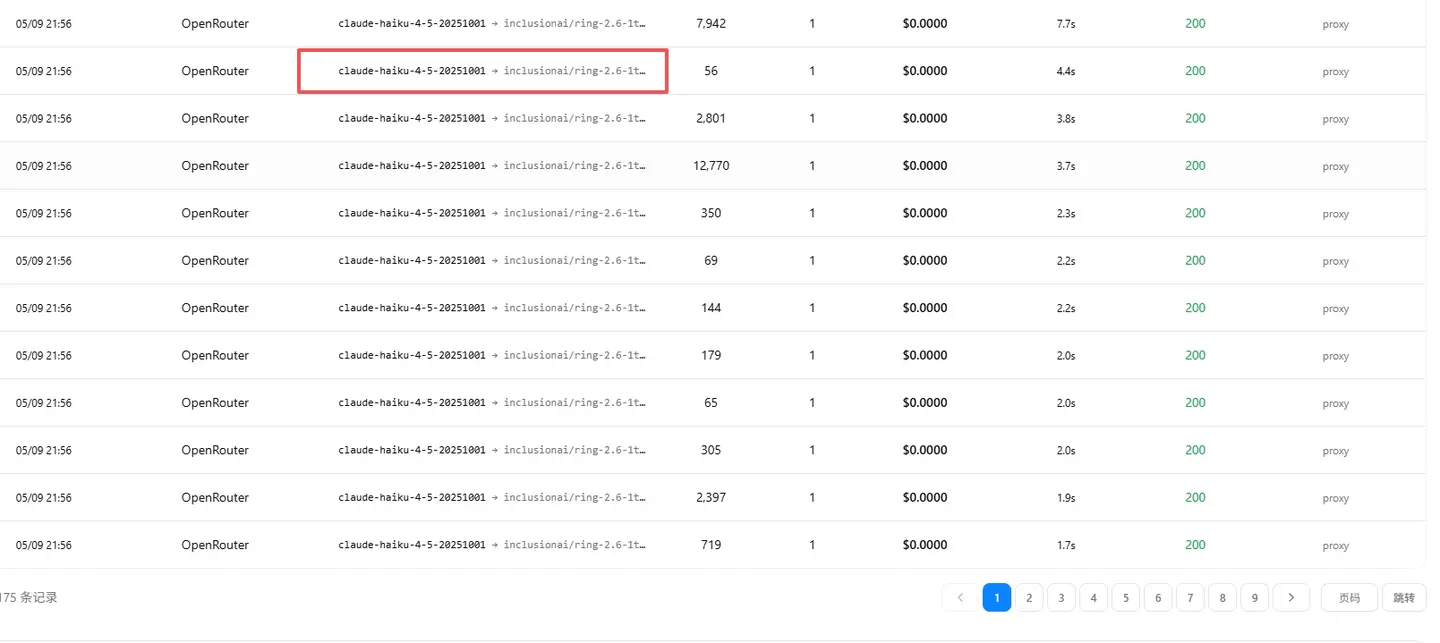
Task: Click the 3.8s duration value
Action: point(1066,119)
